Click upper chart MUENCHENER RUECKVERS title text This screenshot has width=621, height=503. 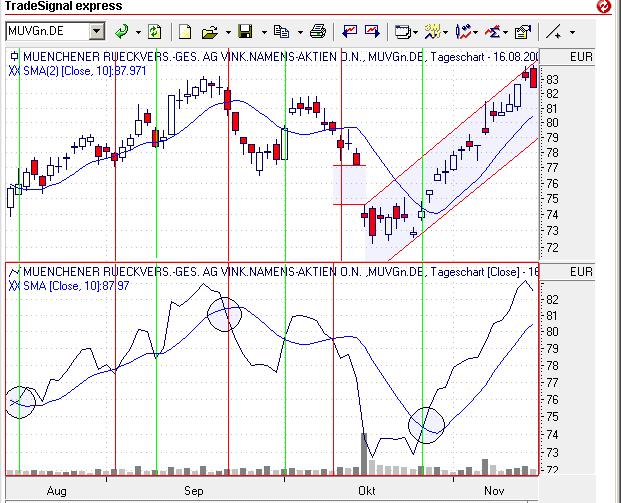280,57
